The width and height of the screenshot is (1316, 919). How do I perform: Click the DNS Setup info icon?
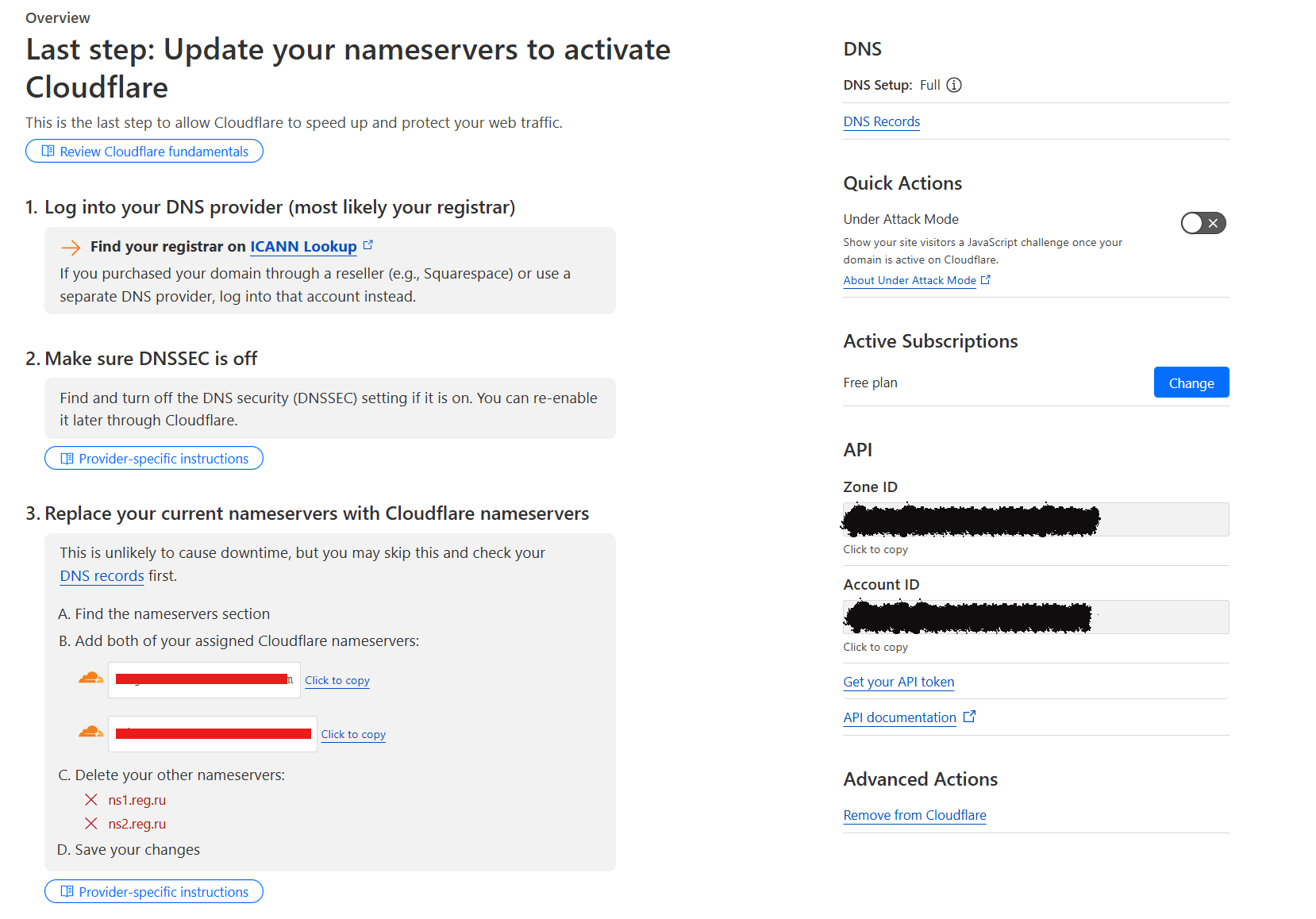[954, 85]
